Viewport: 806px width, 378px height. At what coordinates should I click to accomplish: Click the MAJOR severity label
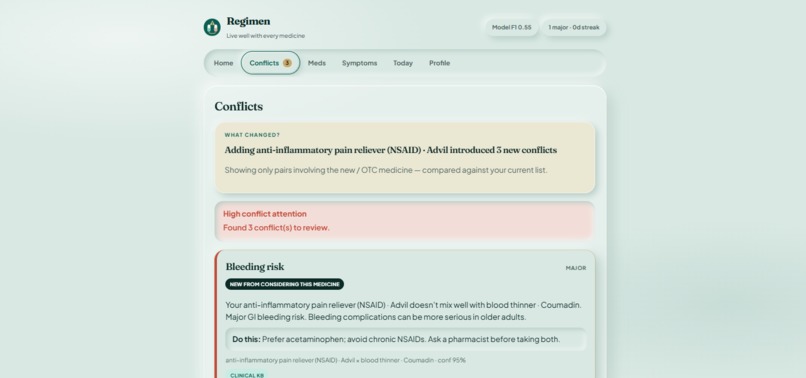pos(576,268)
